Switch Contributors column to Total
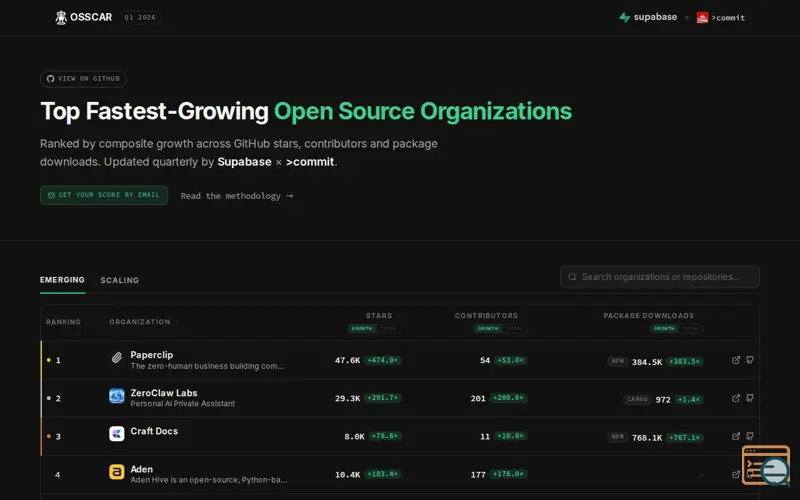Screen dimensions: 800x500 point(514,328)
